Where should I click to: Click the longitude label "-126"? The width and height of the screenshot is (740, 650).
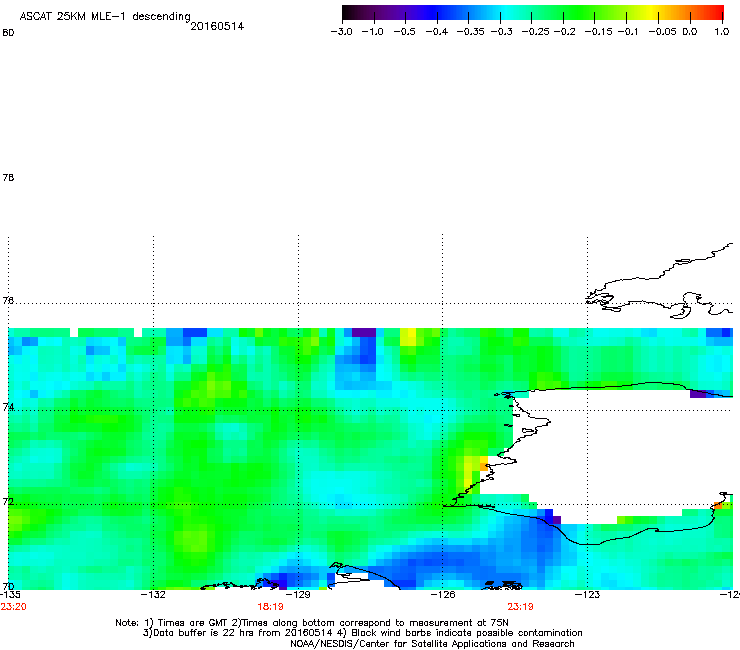pos(443,594)
